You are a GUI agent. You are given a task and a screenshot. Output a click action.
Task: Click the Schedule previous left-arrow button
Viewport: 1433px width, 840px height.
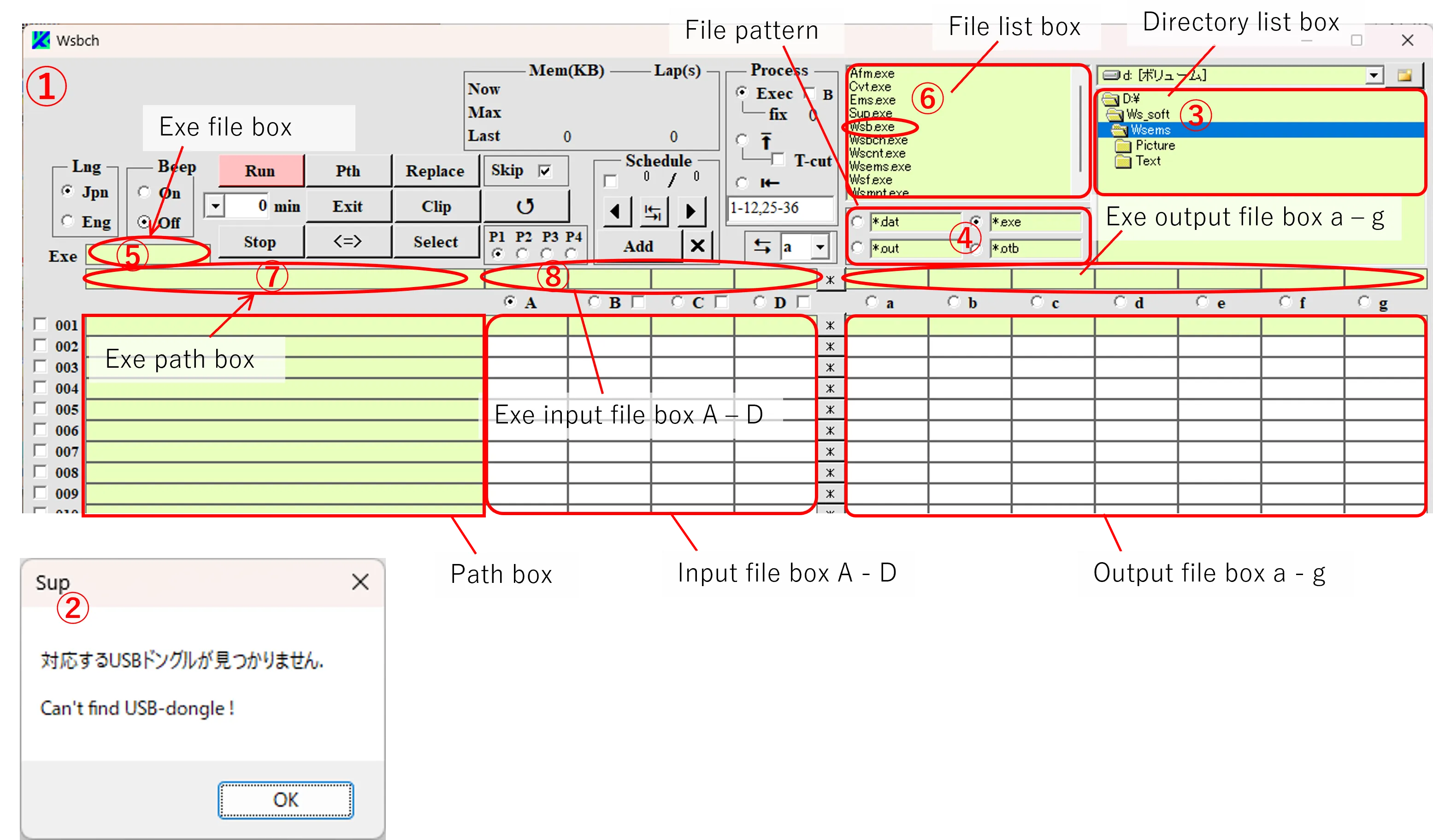pos(616,212)
